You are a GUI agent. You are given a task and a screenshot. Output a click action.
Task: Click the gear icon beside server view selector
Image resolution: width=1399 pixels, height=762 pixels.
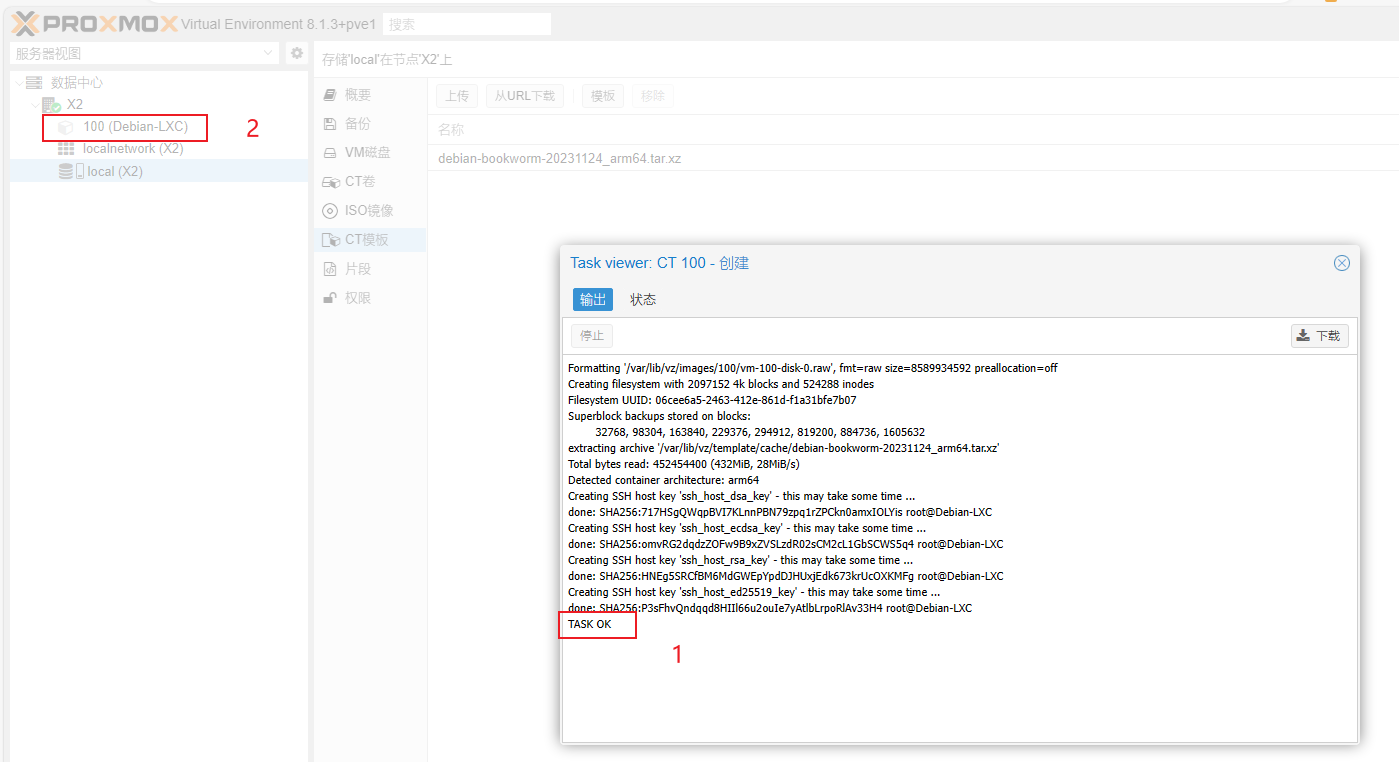pyautogui.click(x=296, y=54)
